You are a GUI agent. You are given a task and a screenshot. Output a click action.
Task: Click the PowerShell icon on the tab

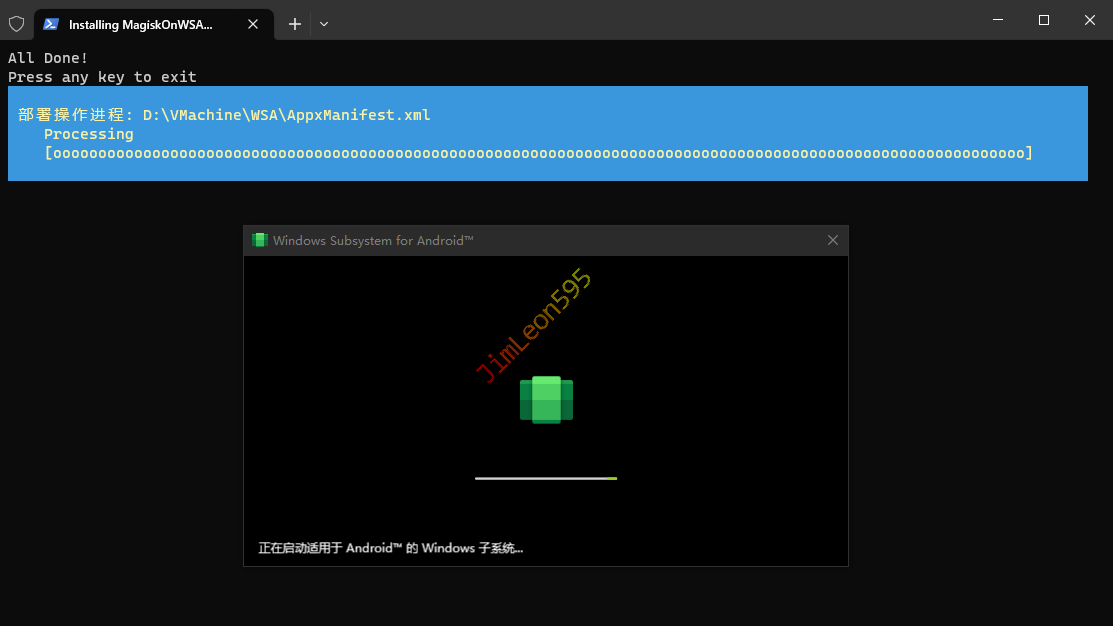[x=51, y=24]
